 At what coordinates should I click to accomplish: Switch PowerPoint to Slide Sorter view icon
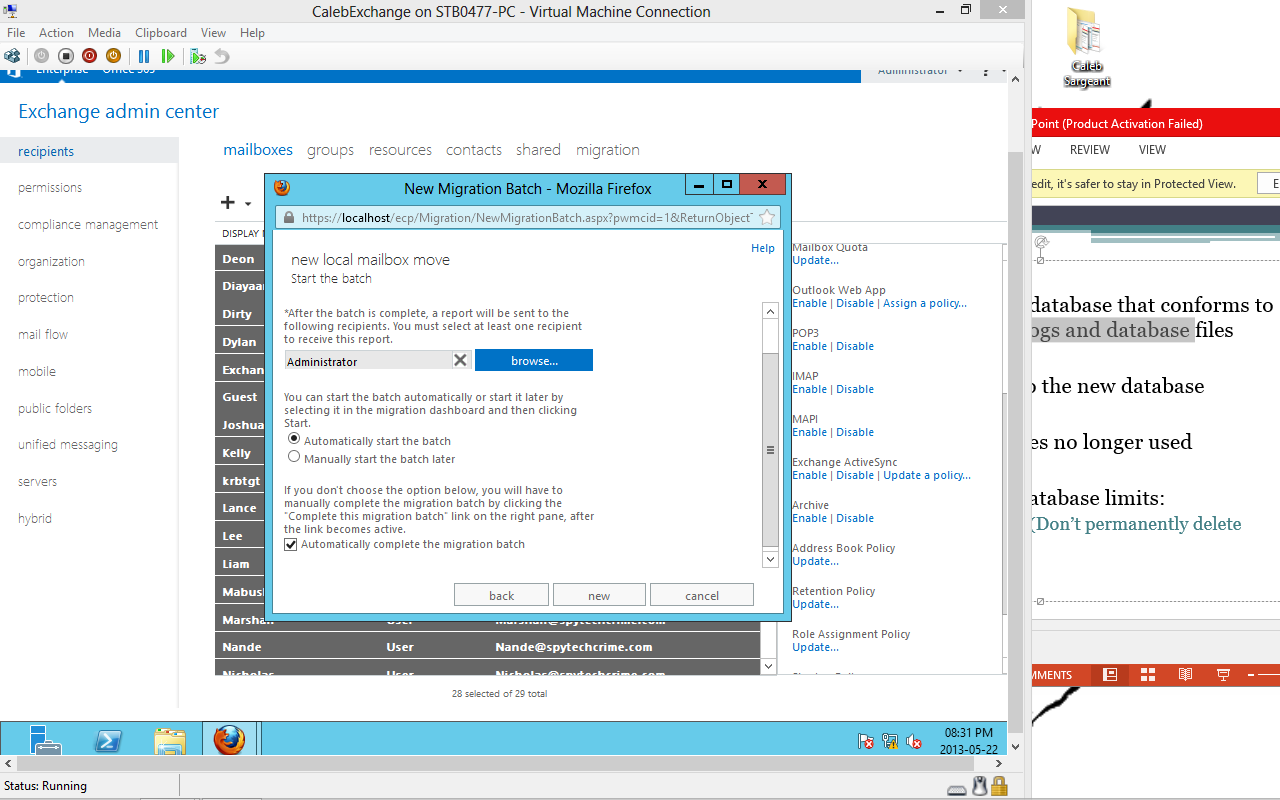point(1147,675)
